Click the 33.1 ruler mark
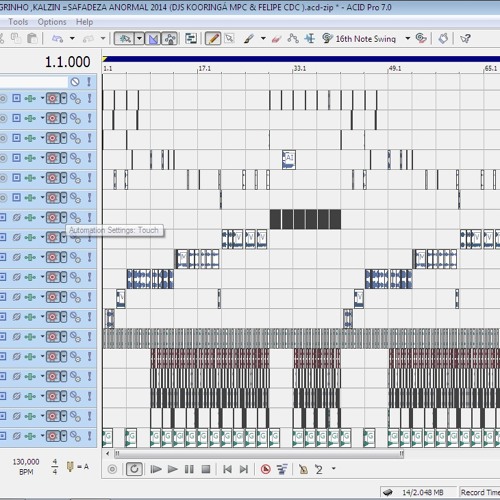 point(300,68)
